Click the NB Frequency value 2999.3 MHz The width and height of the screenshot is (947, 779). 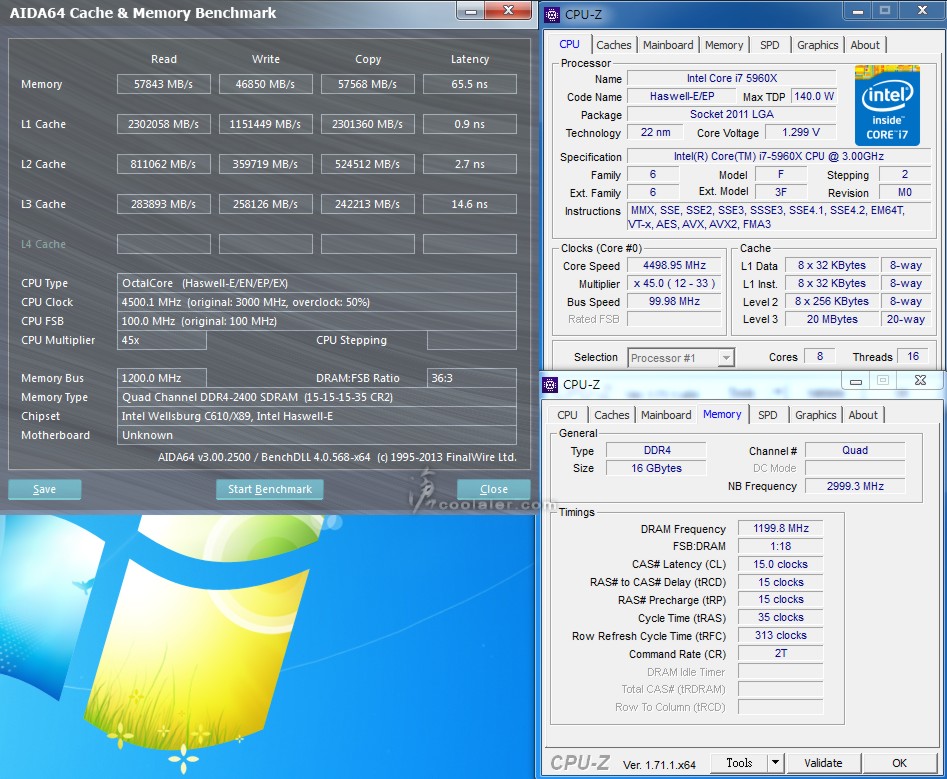(x=855, y=486)
